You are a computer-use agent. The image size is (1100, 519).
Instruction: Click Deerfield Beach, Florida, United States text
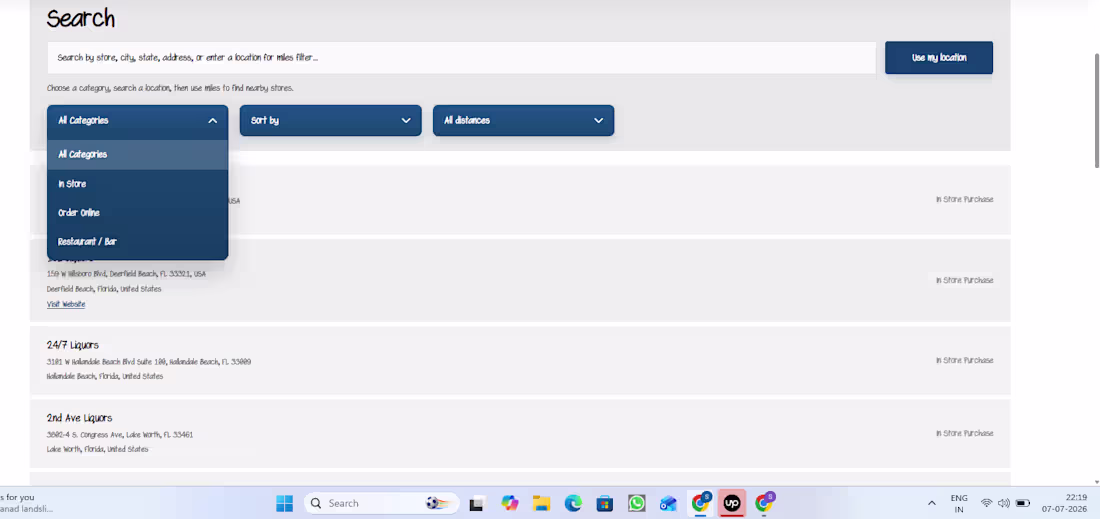[104, 289]
